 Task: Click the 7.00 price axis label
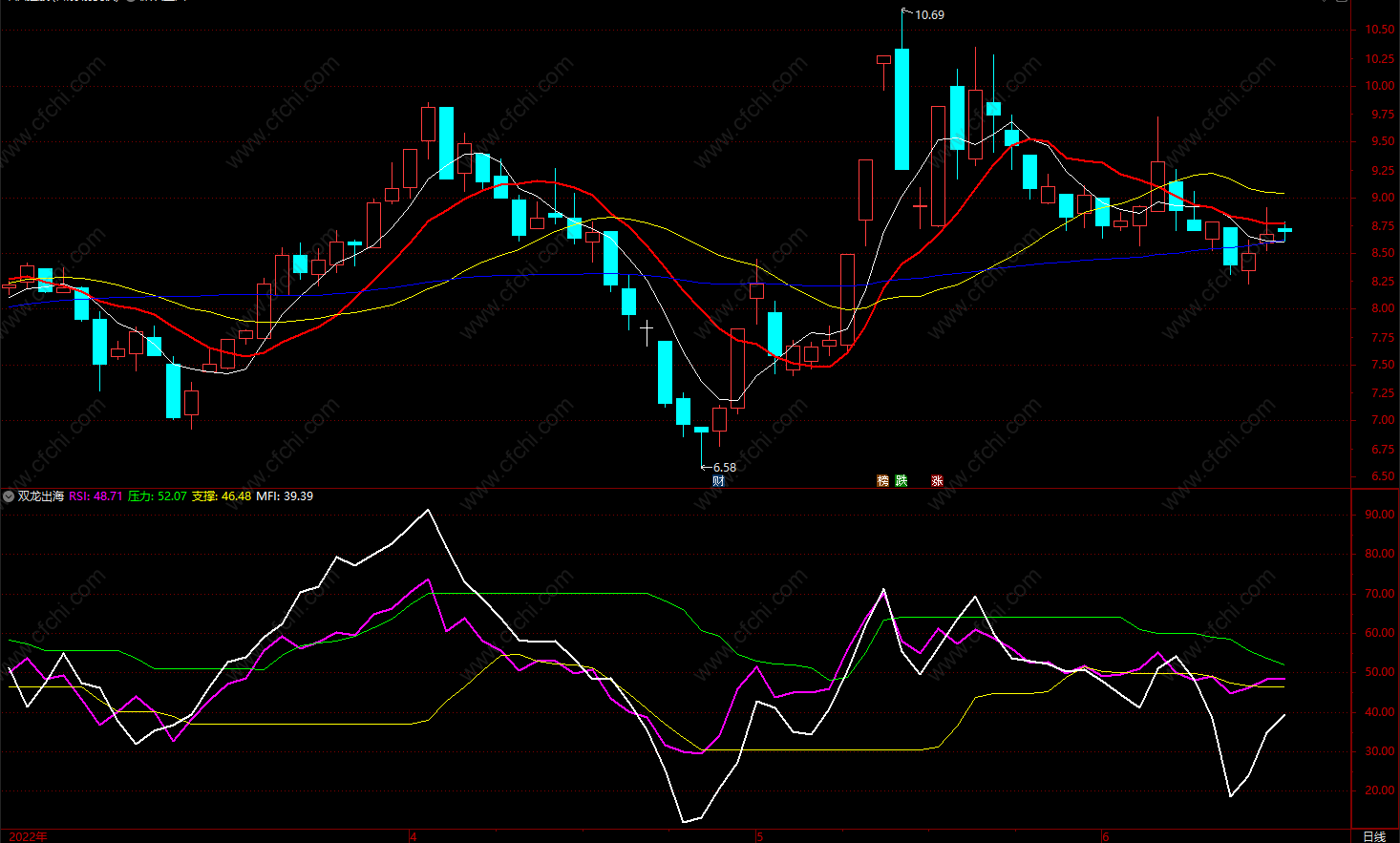pyautogui.click(x=1382, y=421)
